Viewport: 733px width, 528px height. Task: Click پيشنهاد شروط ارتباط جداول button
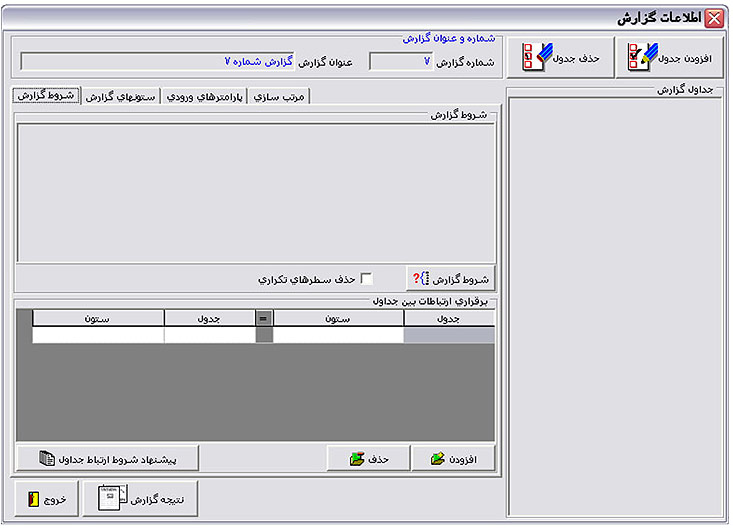[x=108, y=458]
